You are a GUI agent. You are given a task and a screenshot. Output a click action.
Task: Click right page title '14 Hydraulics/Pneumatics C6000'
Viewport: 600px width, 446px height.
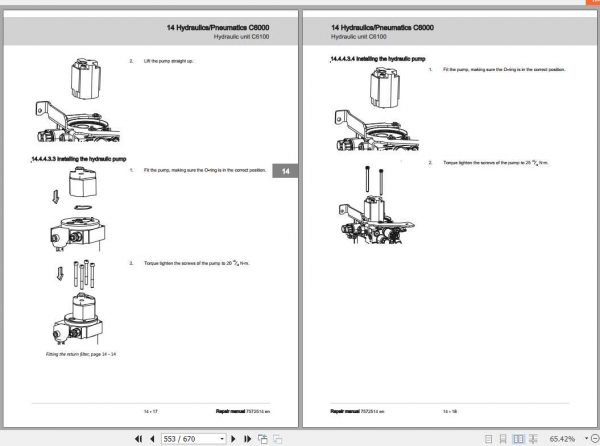[x=382, y=28]
